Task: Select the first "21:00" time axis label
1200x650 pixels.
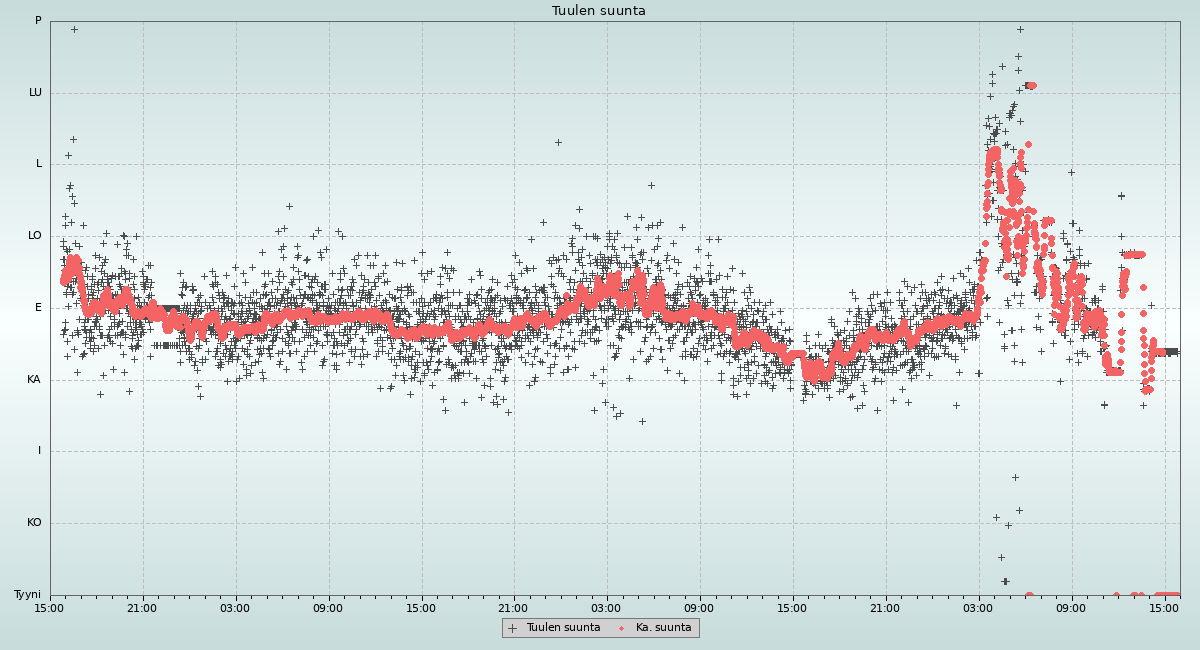Action: [142, 607]
